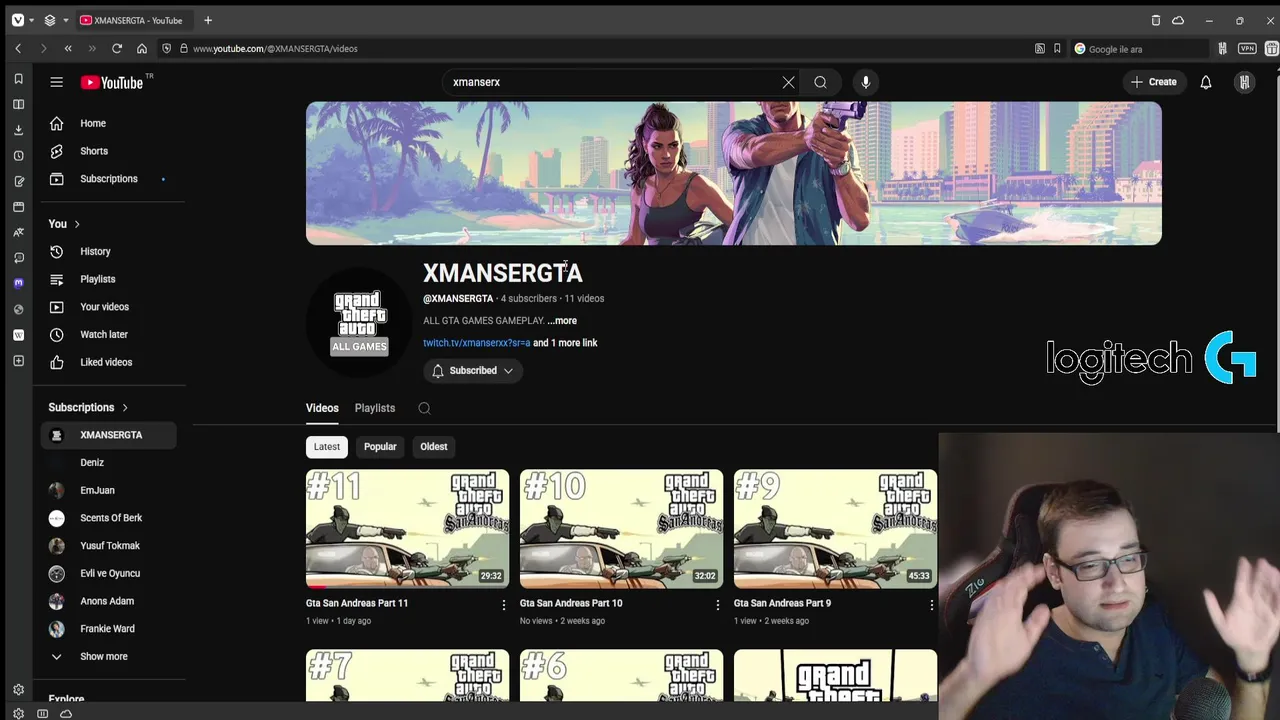Open Vivaldi settings gear in status bar
1280x720 pixels.
(x=18, y=713)
